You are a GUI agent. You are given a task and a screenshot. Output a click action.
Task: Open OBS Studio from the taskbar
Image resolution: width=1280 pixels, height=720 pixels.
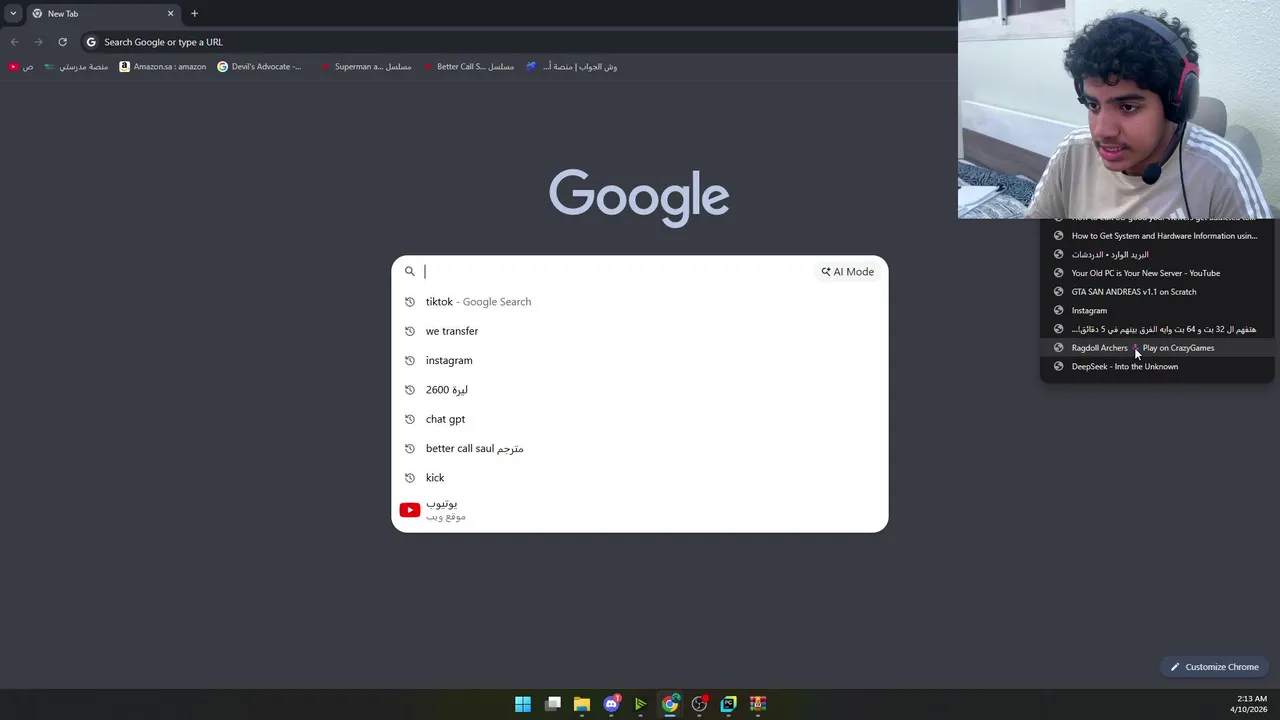(699, 704)
